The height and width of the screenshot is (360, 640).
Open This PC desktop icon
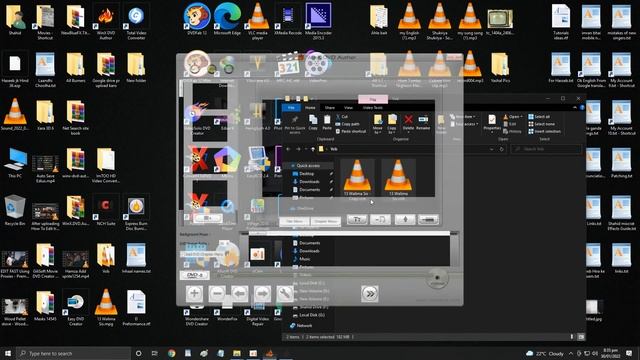15,163
